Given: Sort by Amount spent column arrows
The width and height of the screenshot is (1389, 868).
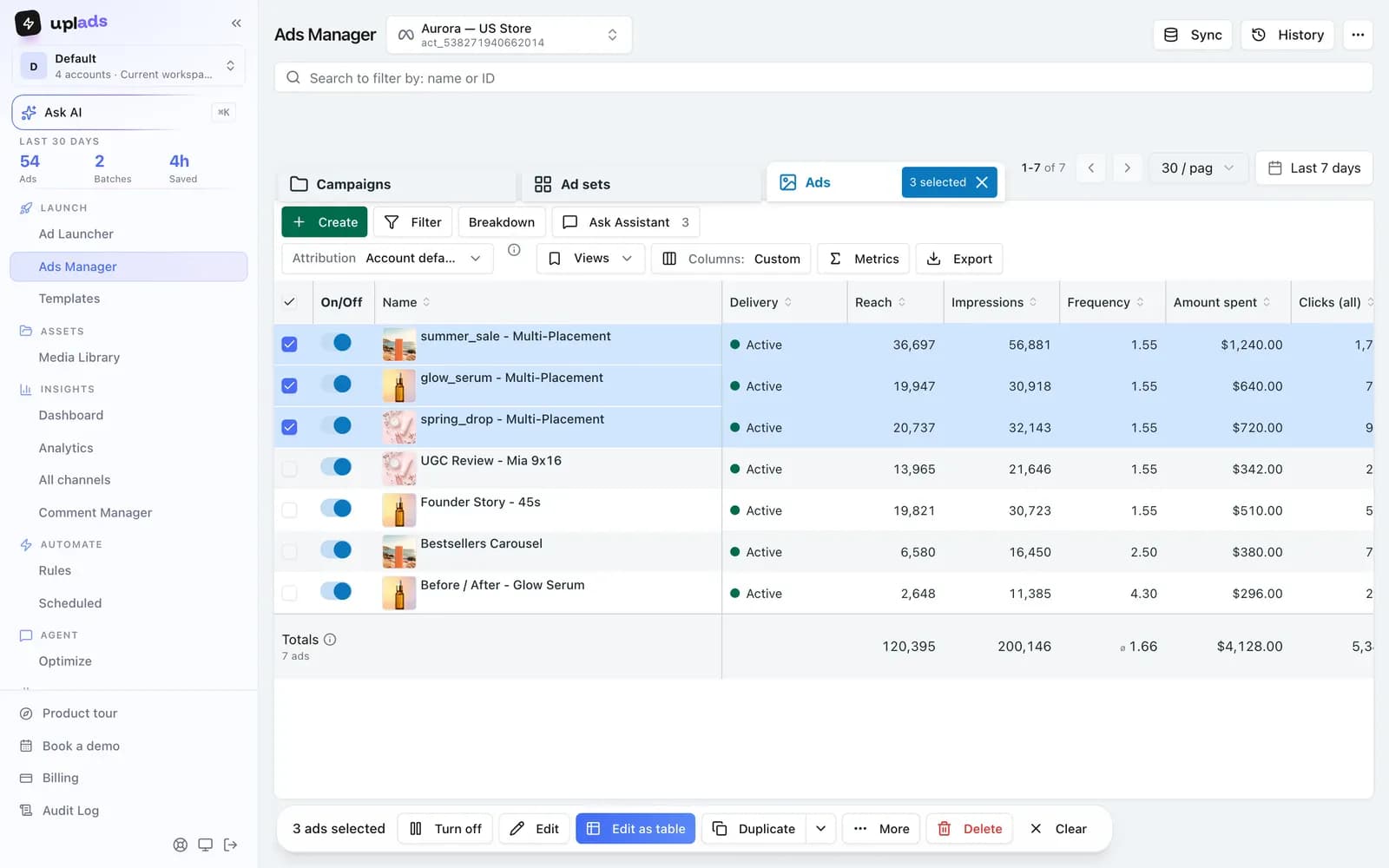Looking at the screenshot, I should click(x=1267, y=302).
